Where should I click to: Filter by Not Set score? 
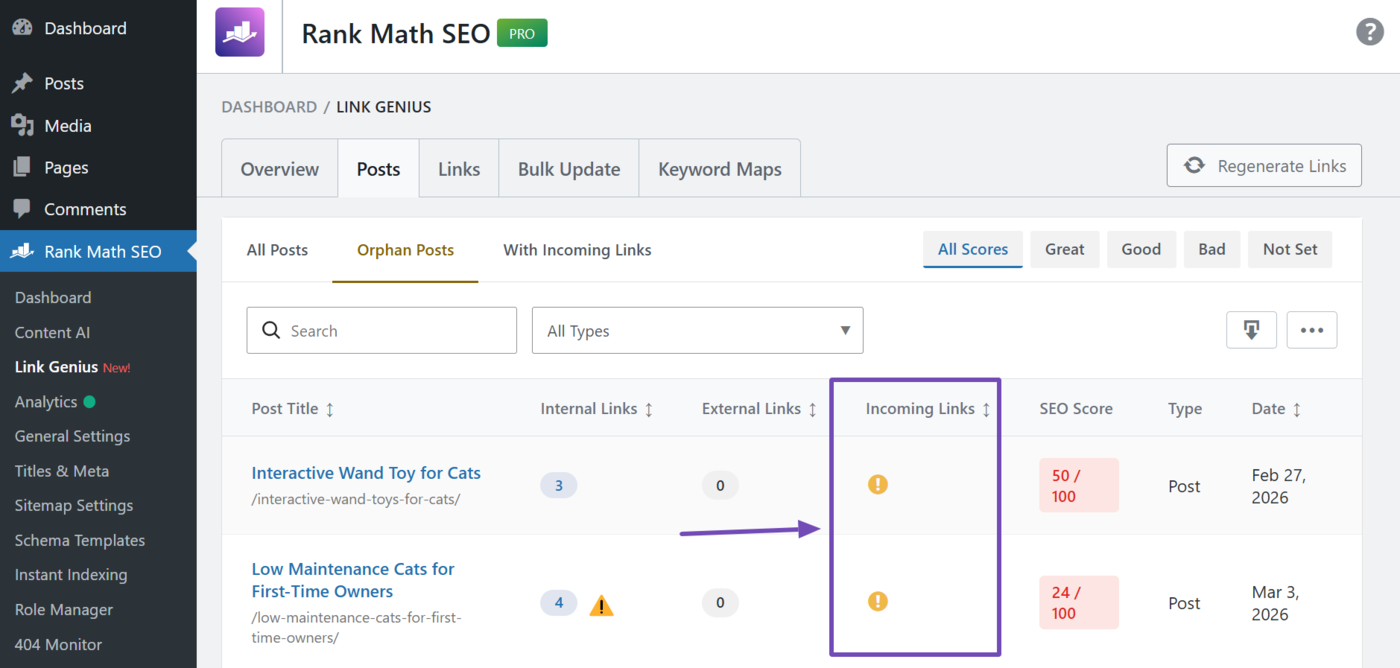(1290, 249)
